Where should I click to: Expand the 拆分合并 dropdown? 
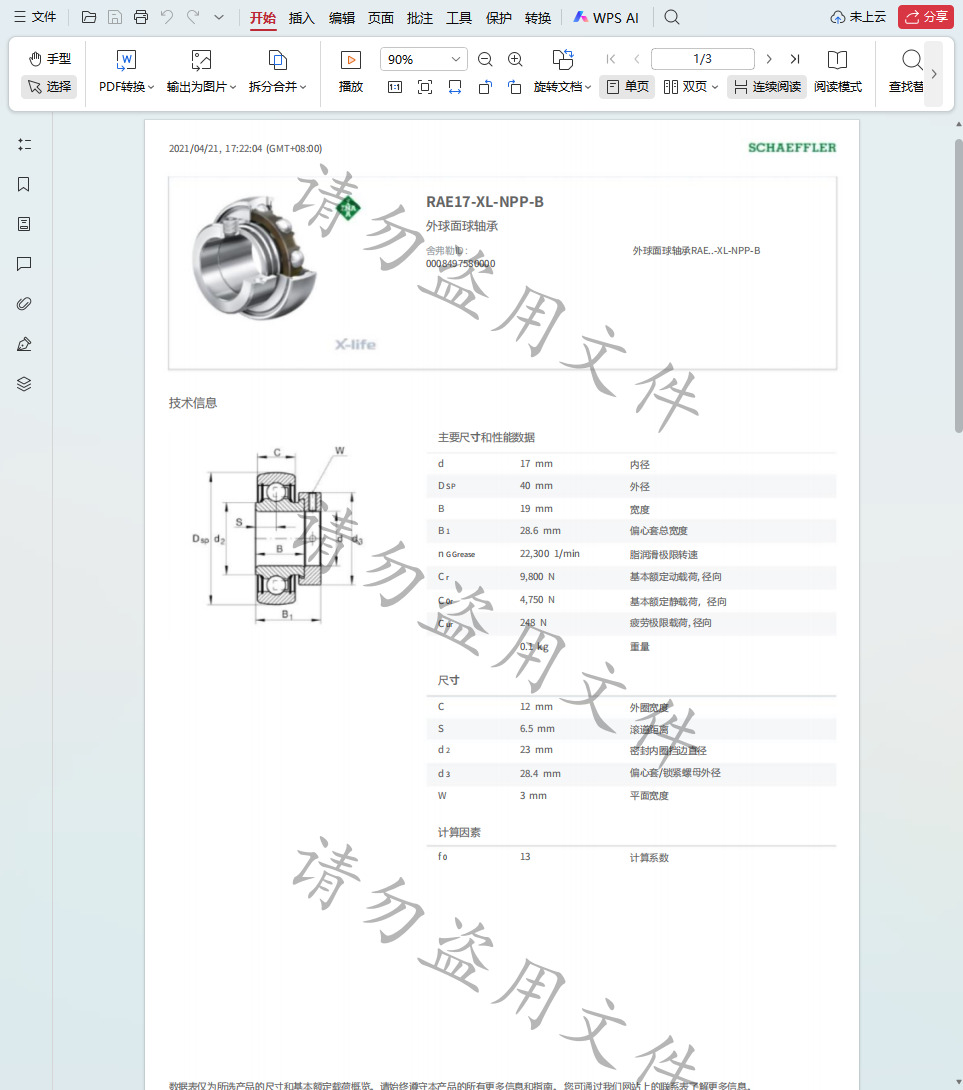277,87
